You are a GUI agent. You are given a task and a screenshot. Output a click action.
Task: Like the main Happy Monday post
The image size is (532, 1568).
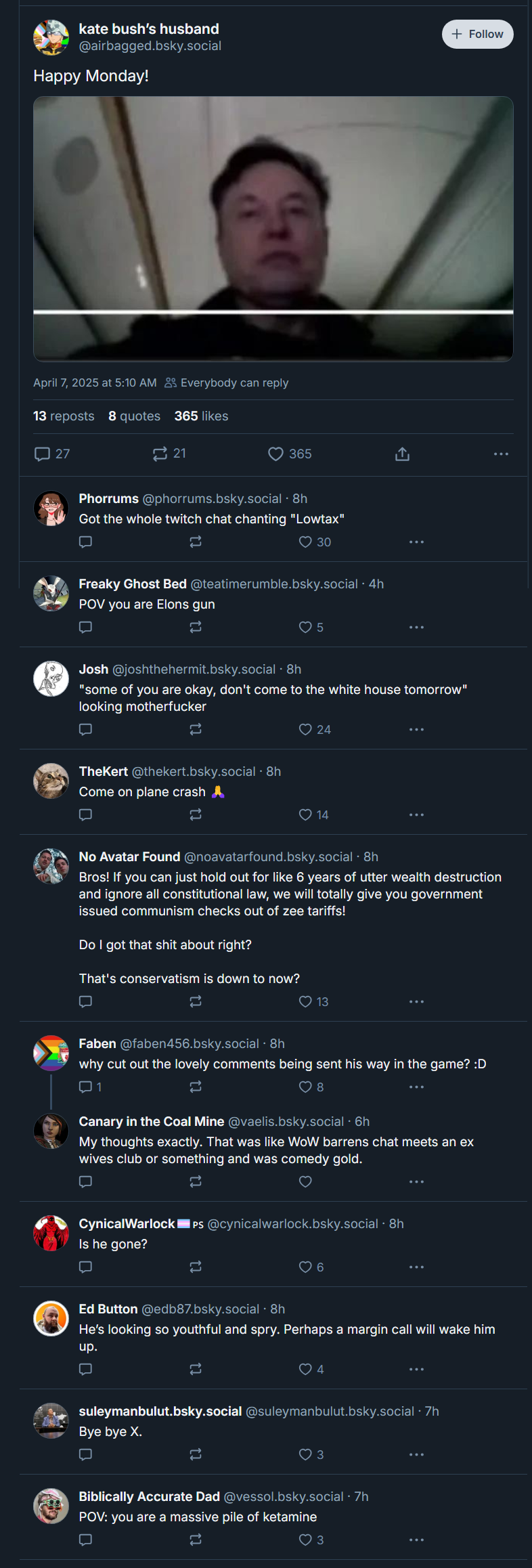[x=290, y=454]
